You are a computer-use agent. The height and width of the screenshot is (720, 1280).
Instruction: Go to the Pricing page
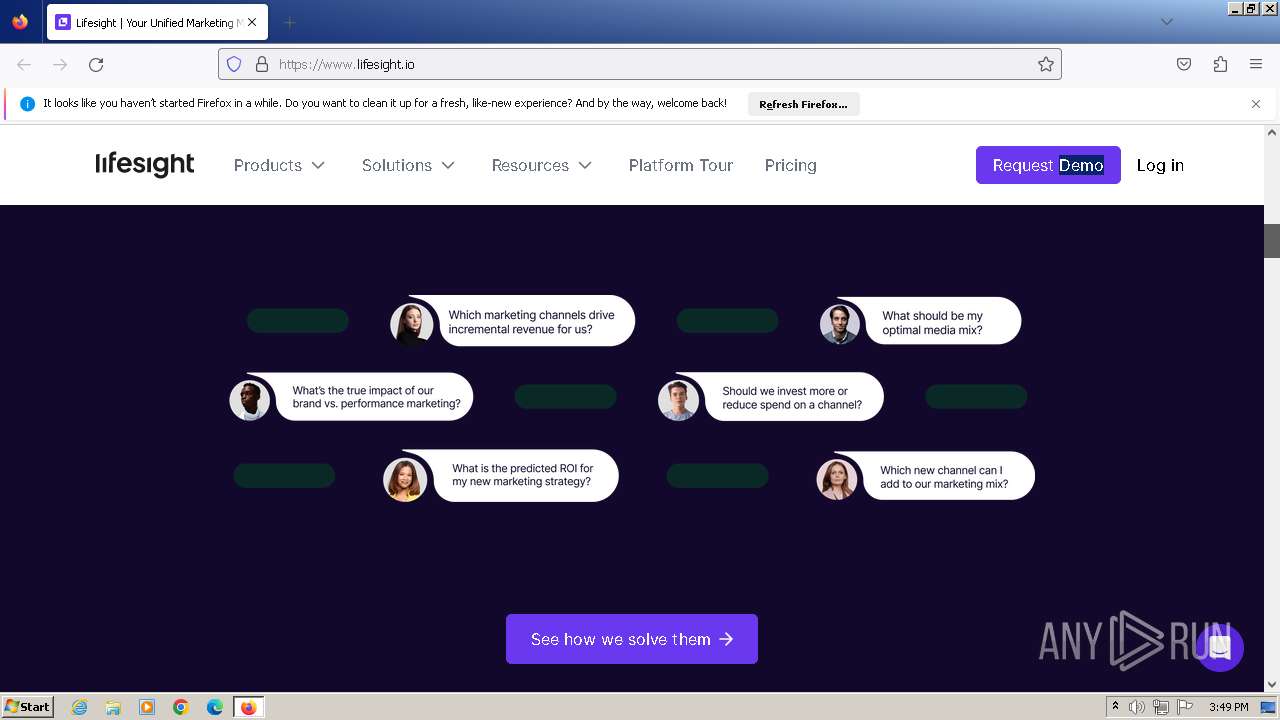click(790, 165)
